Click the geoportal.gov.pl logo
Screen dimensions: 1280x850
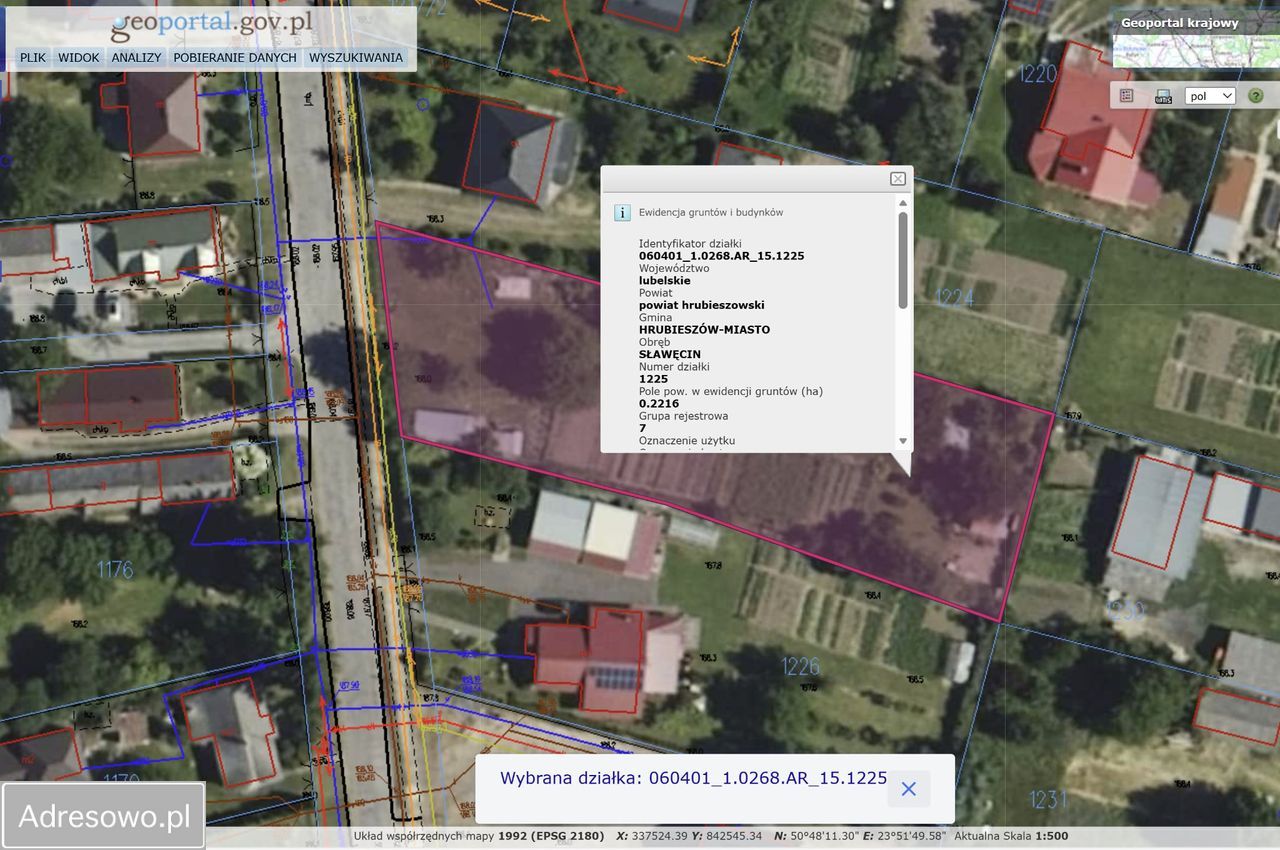coord(213,25)
